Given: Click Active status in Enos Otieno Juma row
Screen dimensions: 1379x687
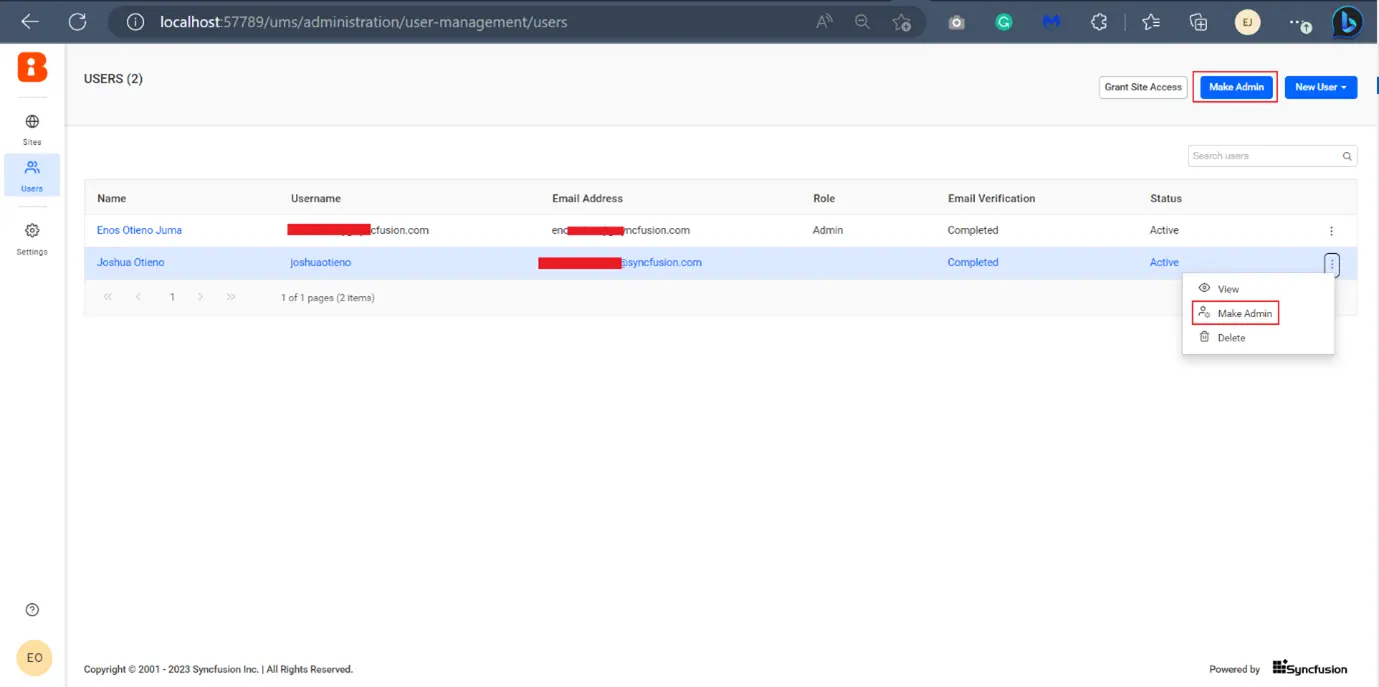Looking at the screenshot, I should (x=1164, y=230).
